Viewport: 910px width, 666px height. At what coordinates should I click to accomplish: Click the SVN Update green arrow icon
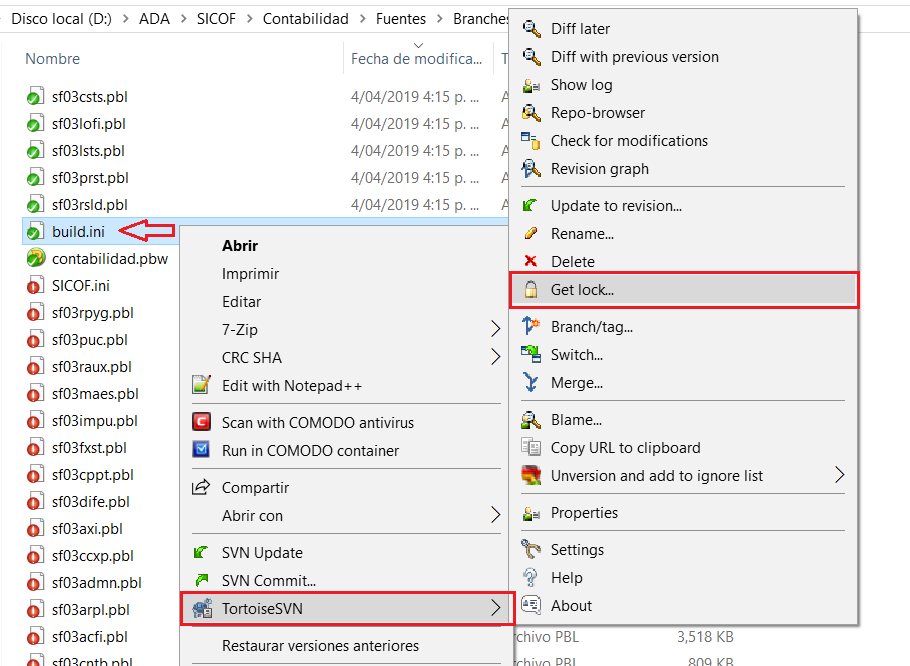202,553
